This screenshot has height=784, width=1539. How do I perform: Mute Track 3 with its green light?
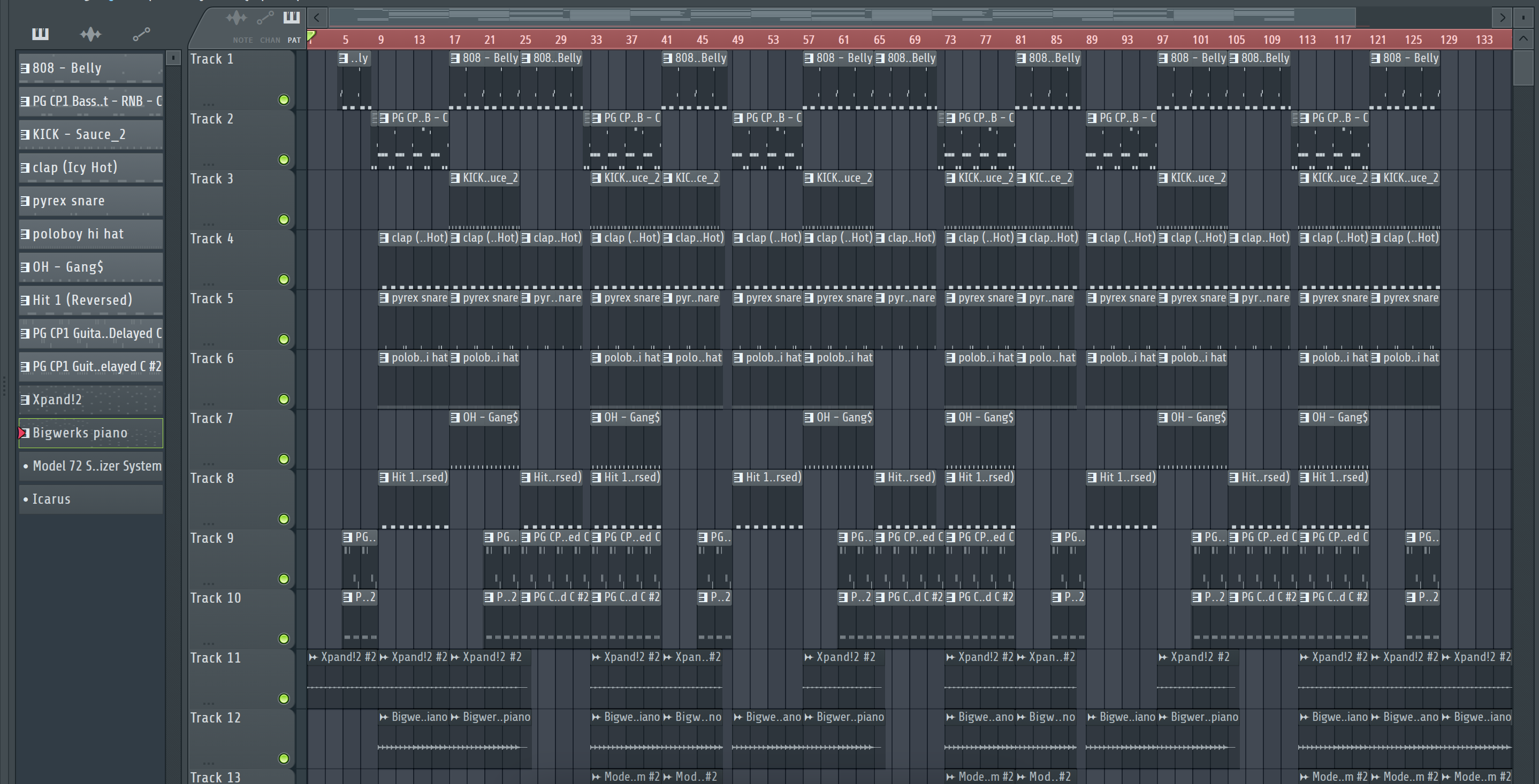pyautogui.click(x=284, y=220)
